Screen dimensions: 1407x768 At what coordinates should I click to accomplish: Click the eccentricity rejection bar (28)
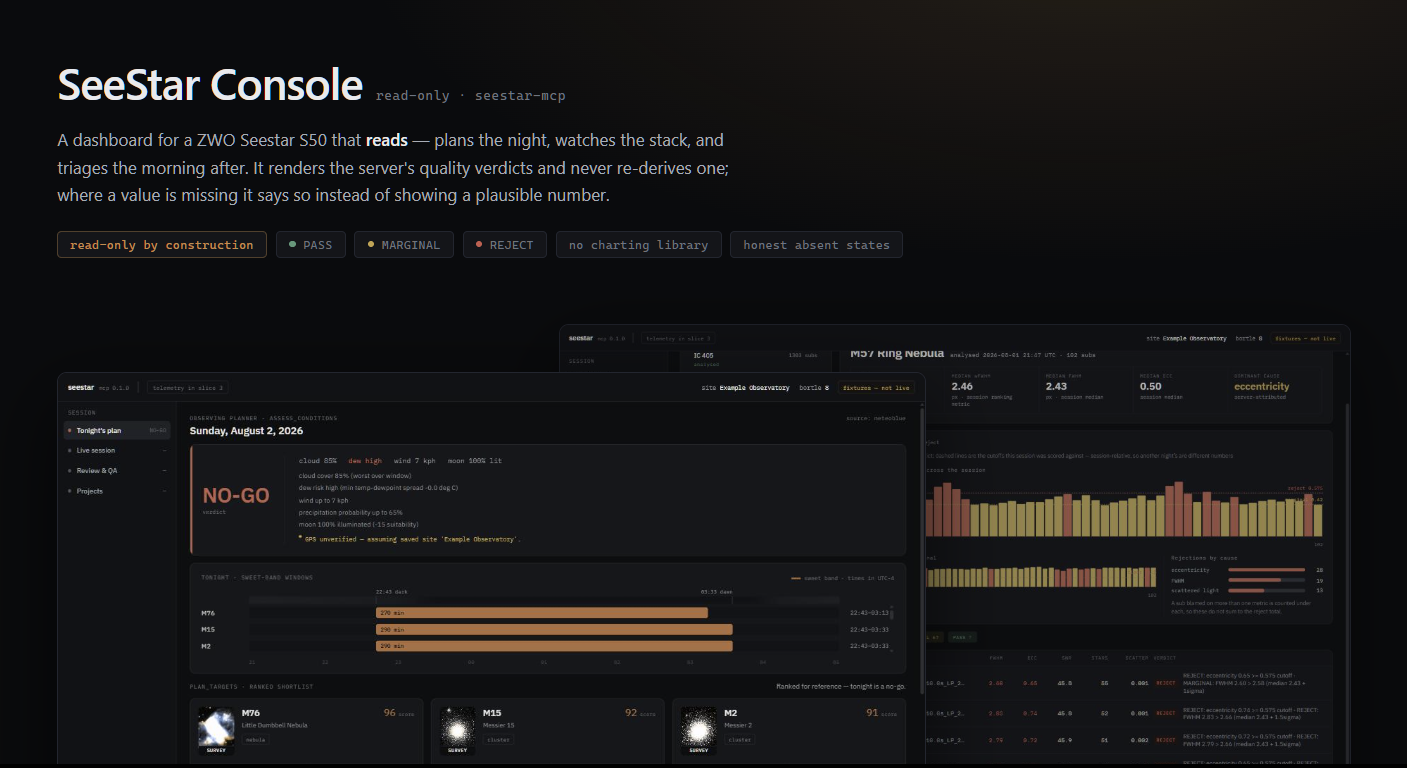point(1267,570)
